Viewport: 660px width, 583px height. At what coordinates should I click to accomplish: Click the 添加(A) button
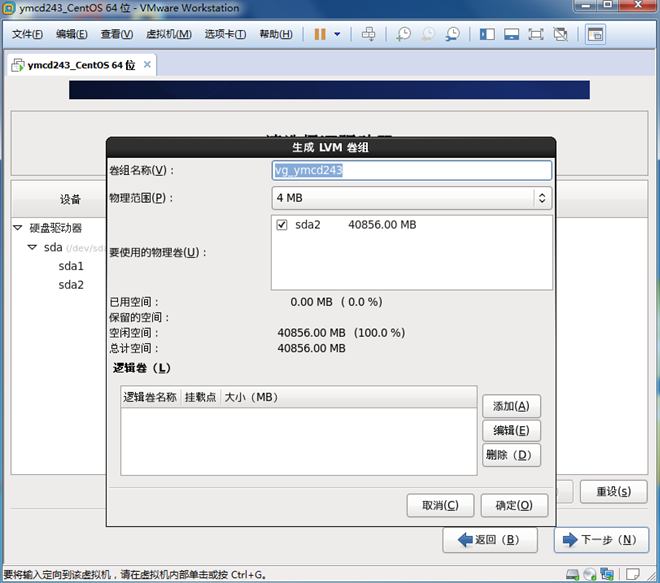(511, 406)
